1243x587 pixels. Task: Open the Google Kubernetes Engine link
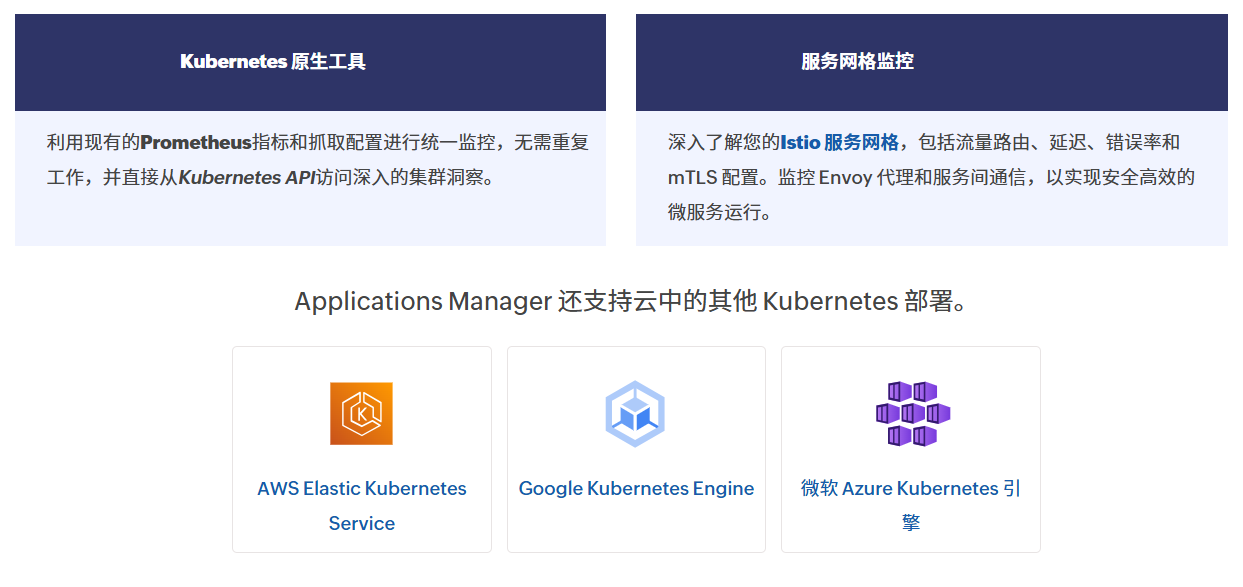635,489
